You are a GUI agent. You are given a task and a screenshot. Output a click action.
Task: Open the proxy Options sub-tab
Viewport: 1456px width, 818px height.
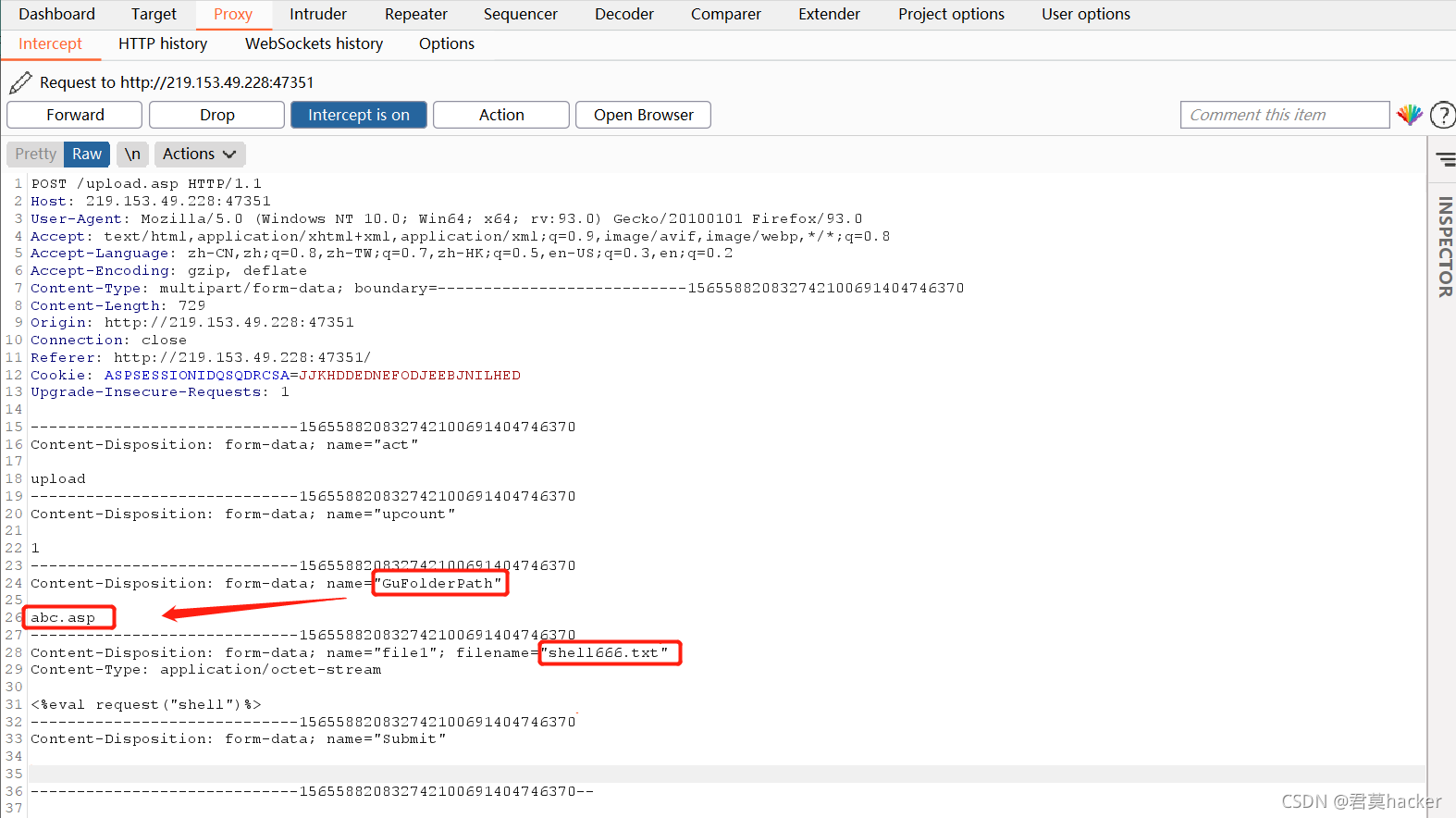tap(447, 43)
